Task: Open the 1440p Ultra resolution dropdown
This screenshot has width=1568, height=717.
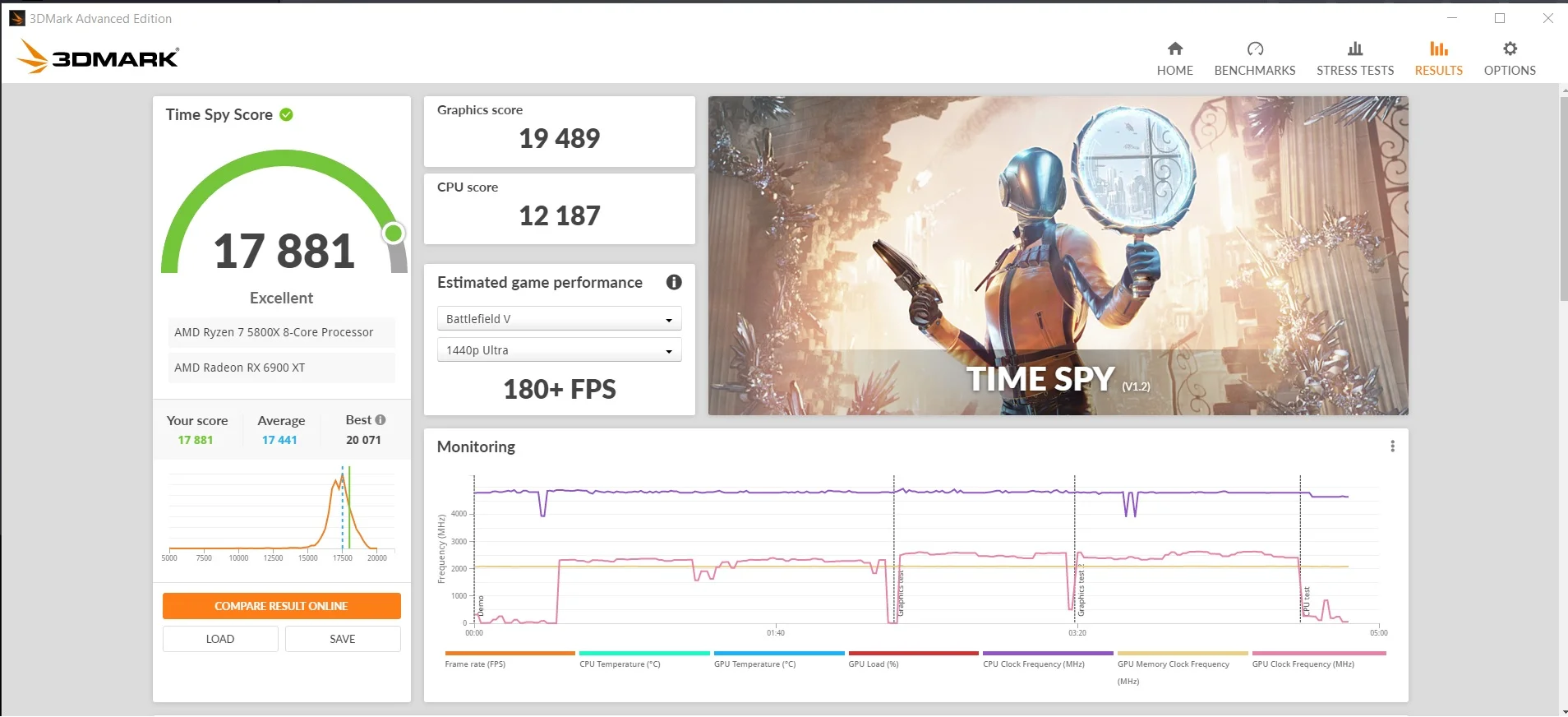Action: pyautogui.click(x=559, y=350)
